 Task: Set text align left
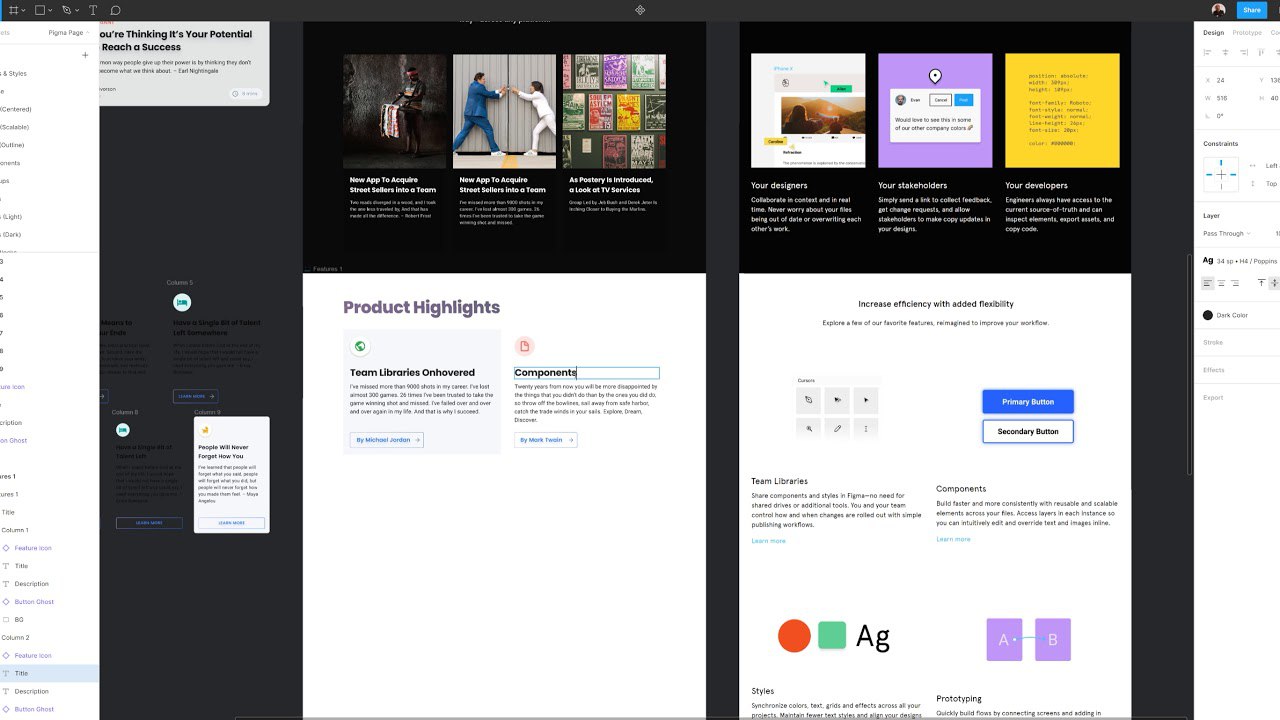pyautogui.click(x=1207, y=284)
